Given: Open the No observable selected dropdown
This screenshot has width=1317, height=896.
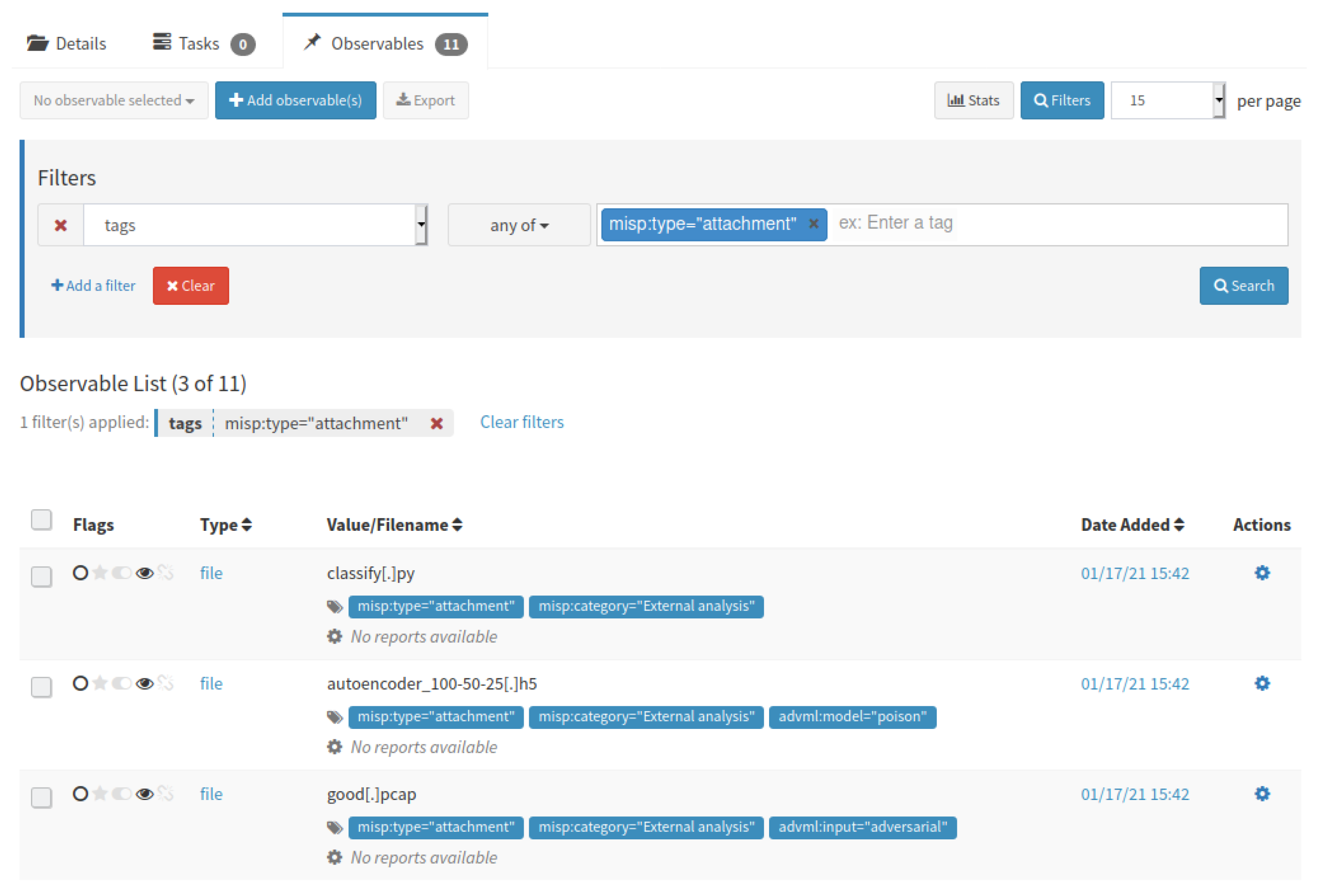Looking at the screenshot, I should [x=114, y=100].
